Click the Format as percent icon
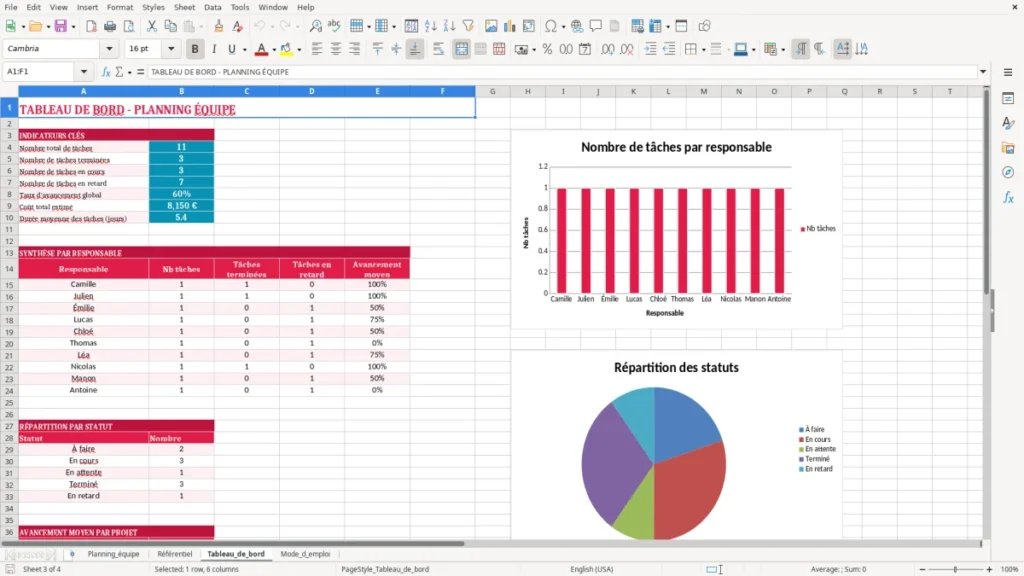 (547, 49)
